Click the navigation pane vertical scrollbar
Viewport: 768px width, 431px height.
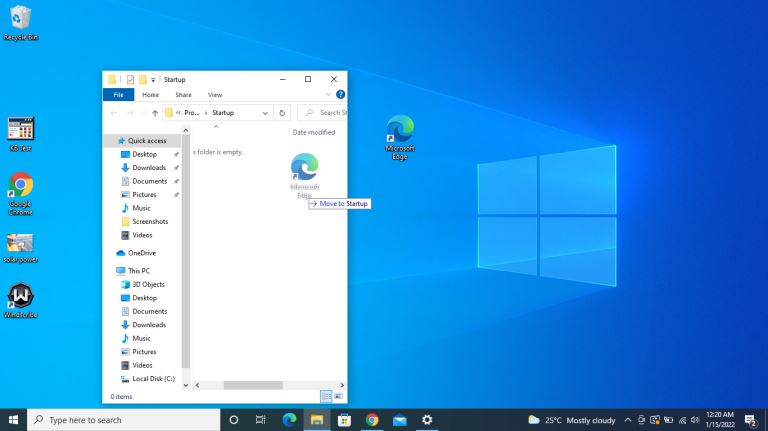(186, 252)
